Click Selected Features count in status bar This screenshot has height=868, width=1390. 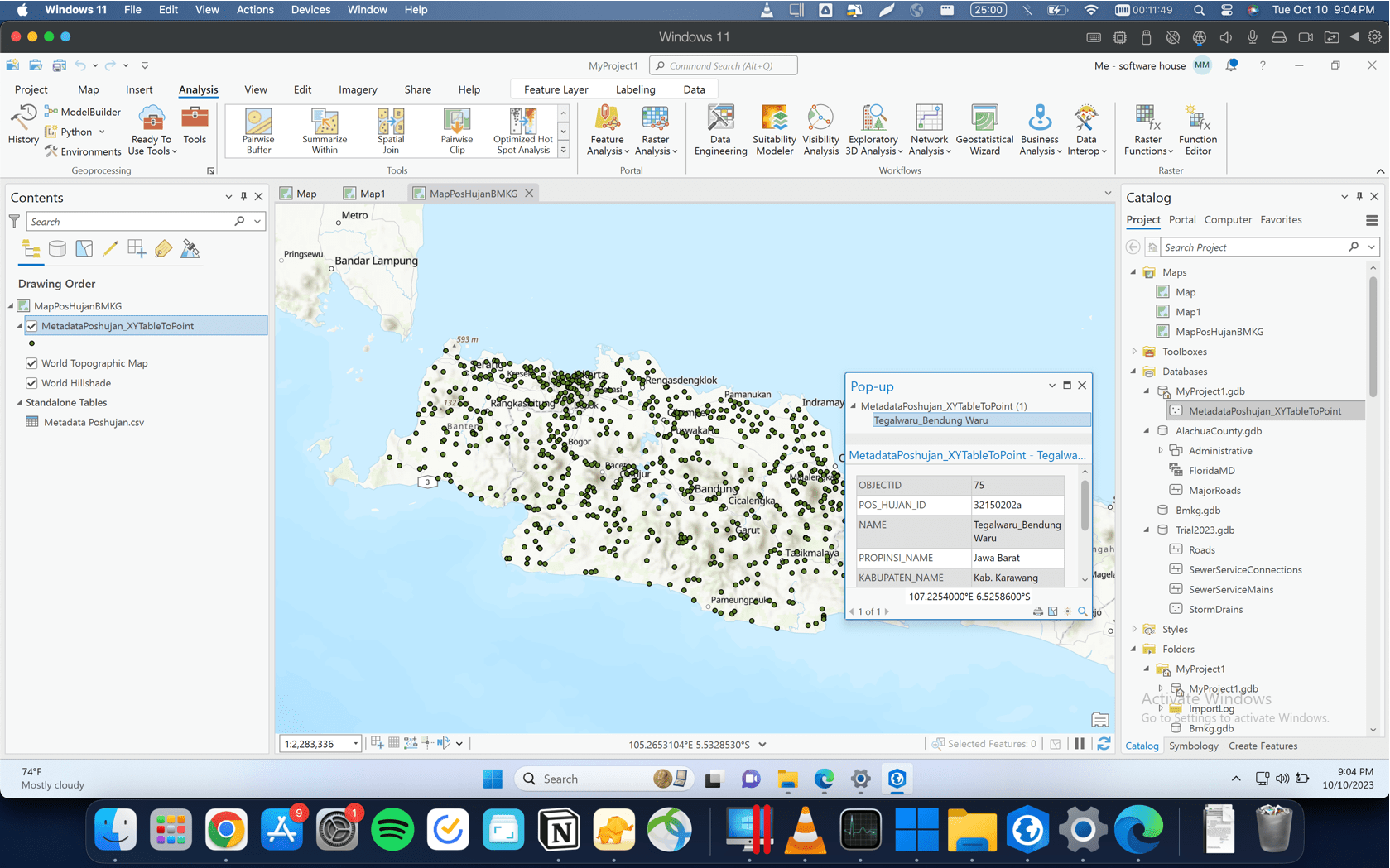point(984,744)
